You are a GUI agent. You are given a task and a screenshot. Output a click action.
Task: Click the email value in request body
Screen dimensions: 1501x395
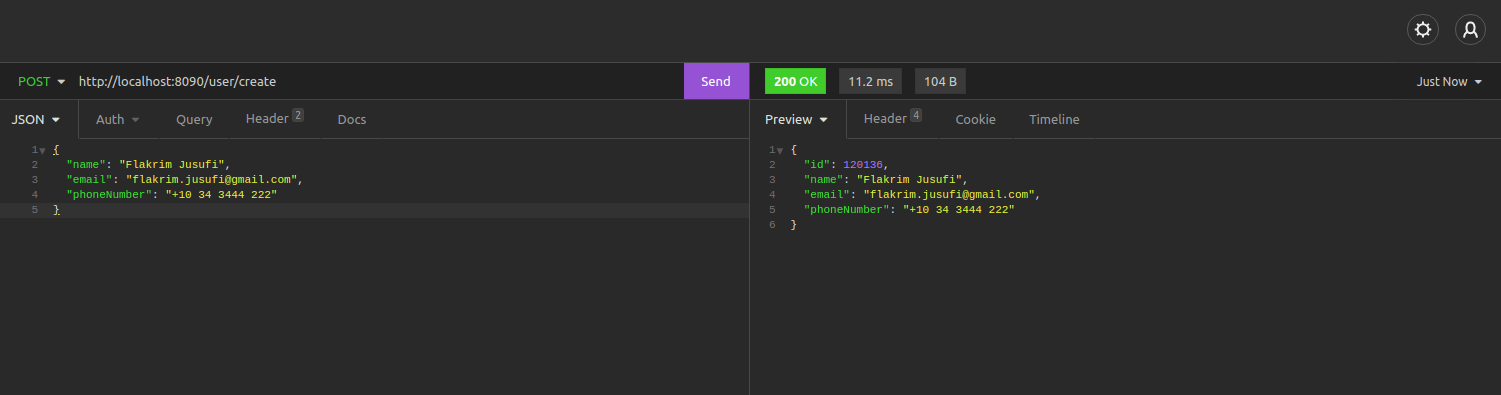[213, 179]
